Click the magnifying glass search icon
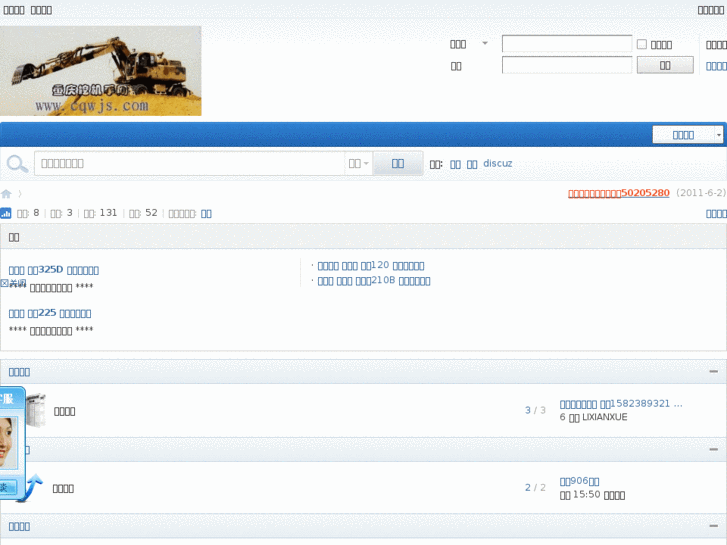The image size is (727, 545). [17, 164]
